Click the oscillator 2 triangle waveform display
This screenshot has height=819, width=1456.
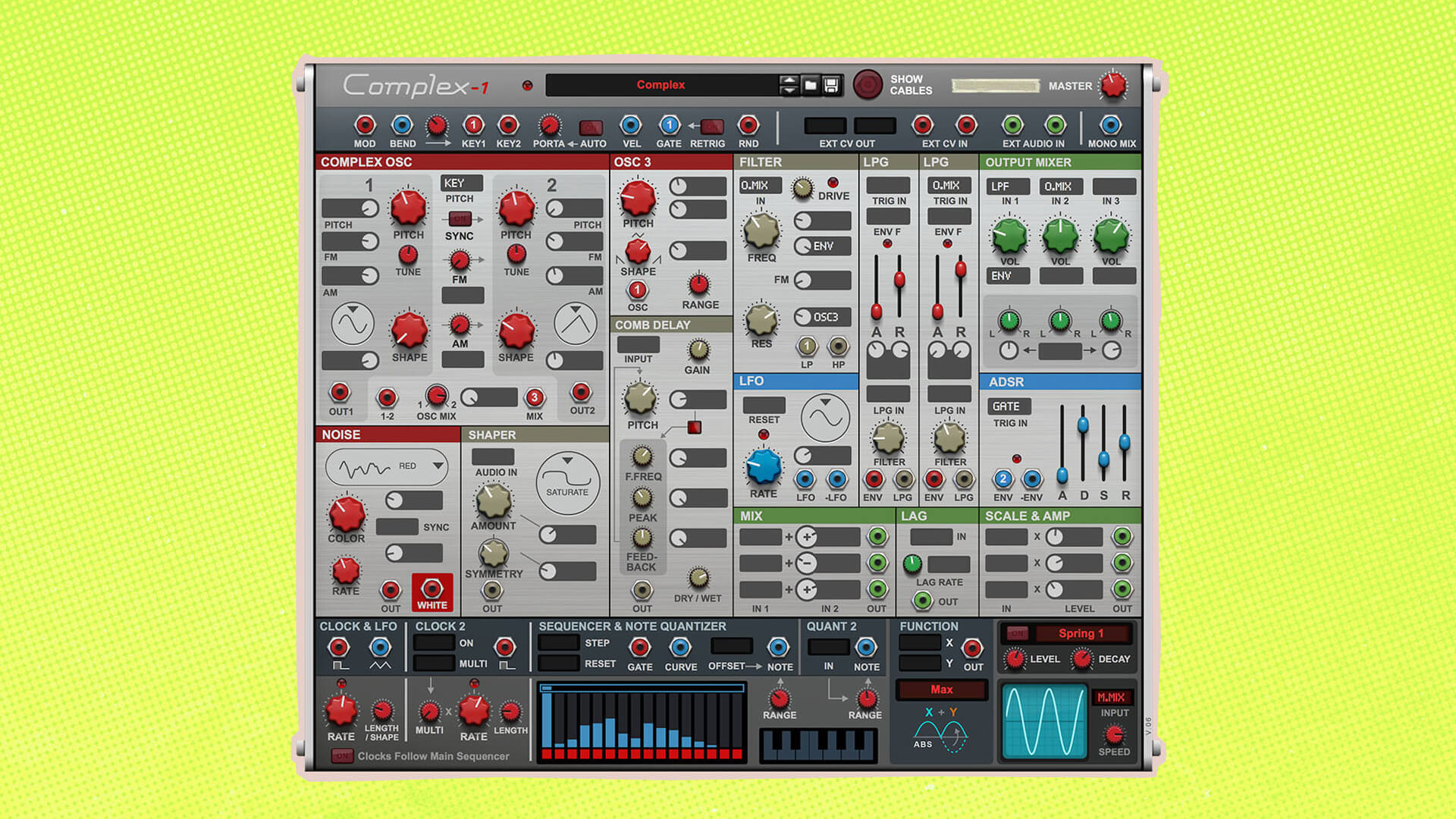[576, 324]
